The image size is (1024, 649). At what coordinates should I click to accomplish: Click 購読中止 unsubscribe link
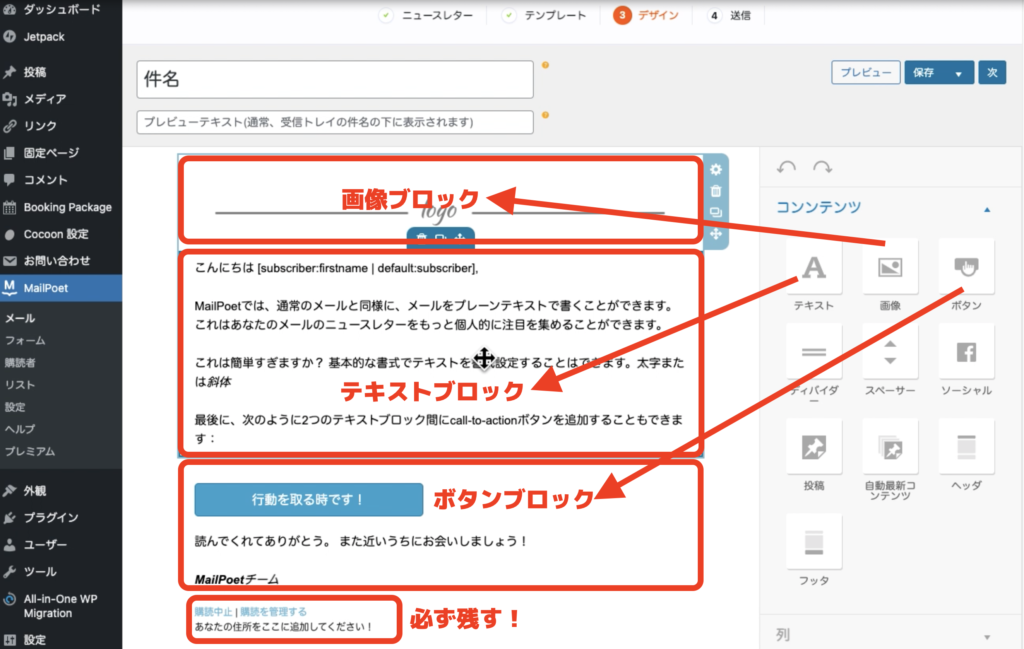214,612
